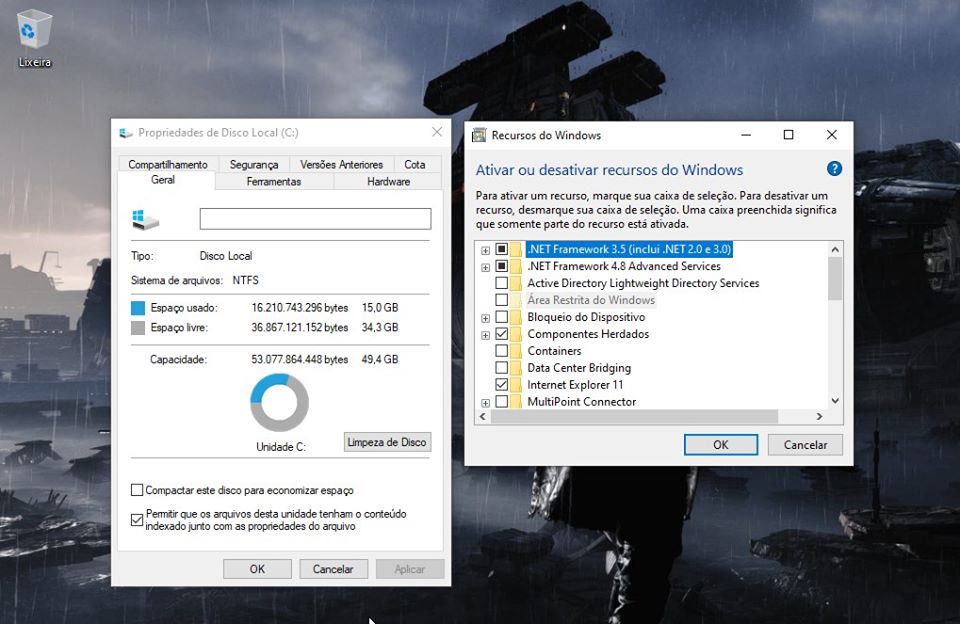Uncheck Componentes Herdados
960x624 pixels.
[501, 334]
